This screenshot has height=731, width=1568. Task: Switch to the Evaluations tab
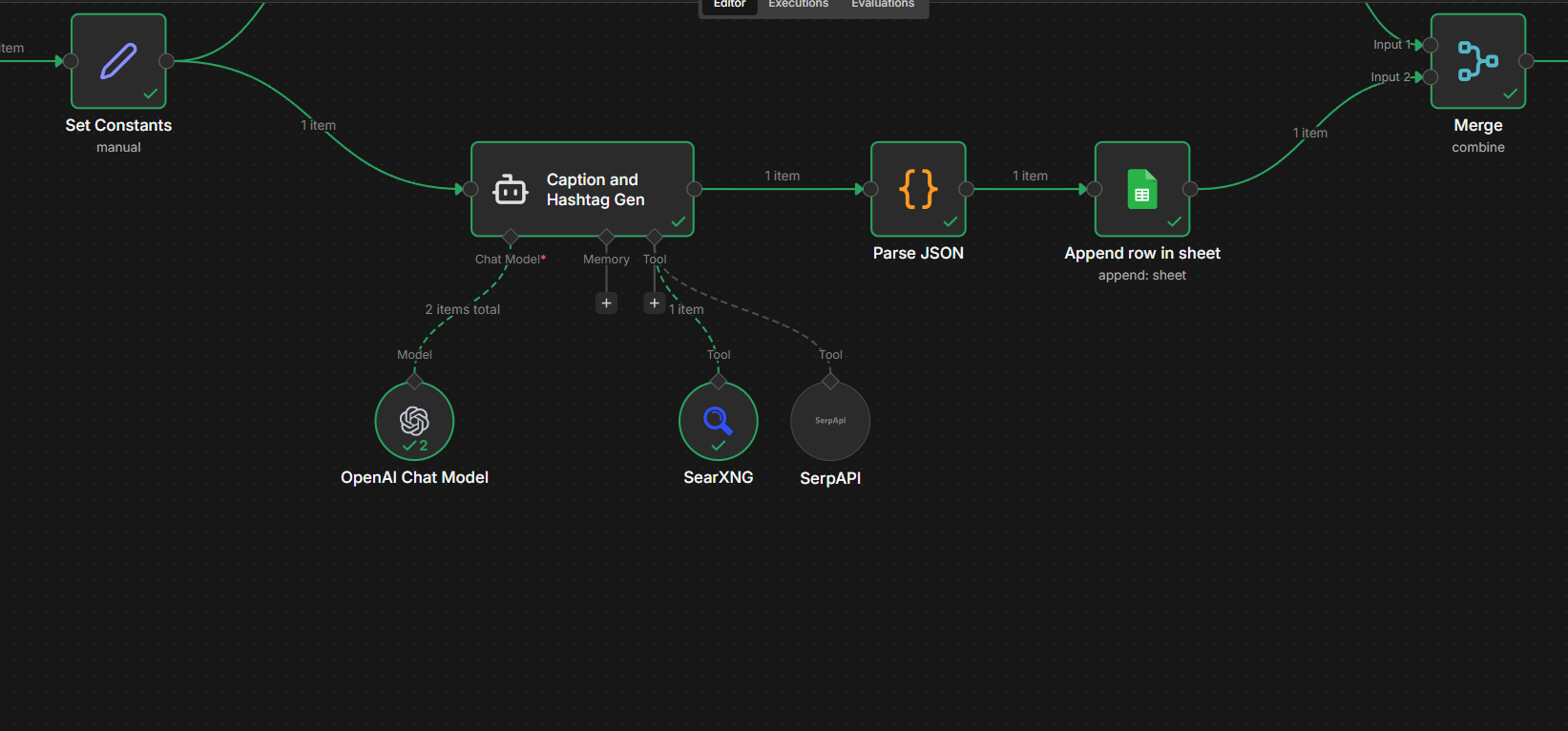882,5
